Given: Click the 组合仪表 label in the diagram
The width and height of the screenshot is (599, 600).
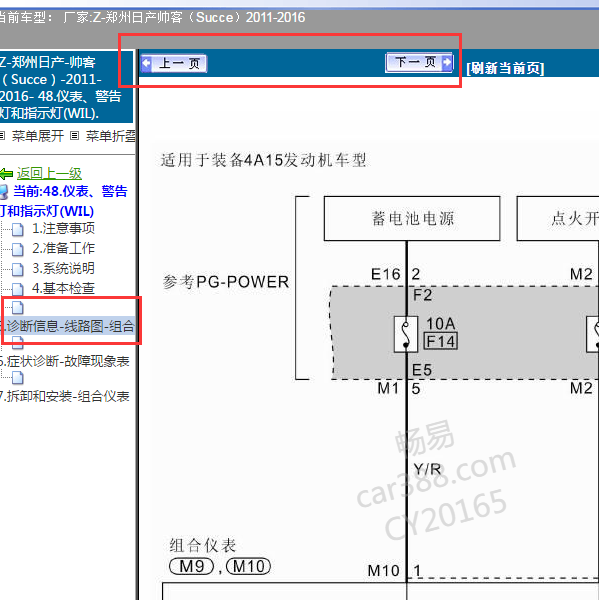Looking at the screenshot, I should (x=203, y=546).
